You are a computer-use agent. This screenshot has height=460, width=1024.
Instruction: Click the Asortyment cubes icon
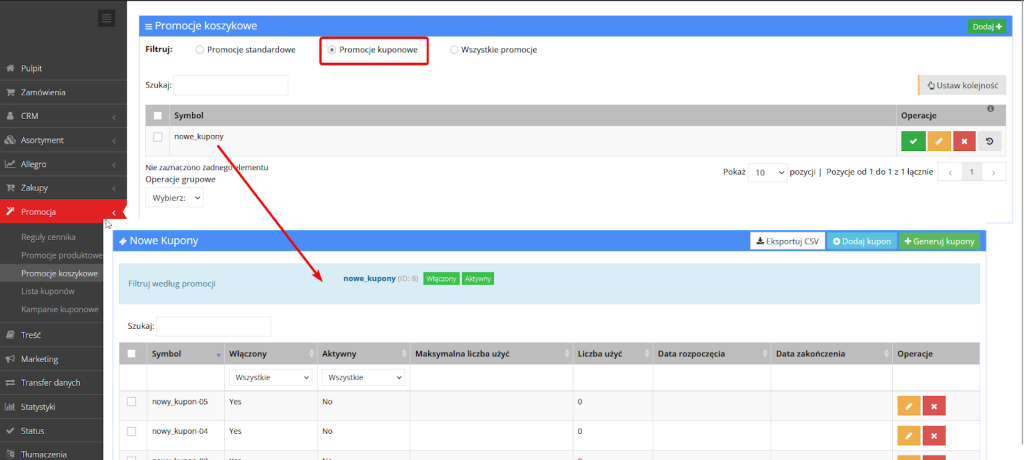10,140
